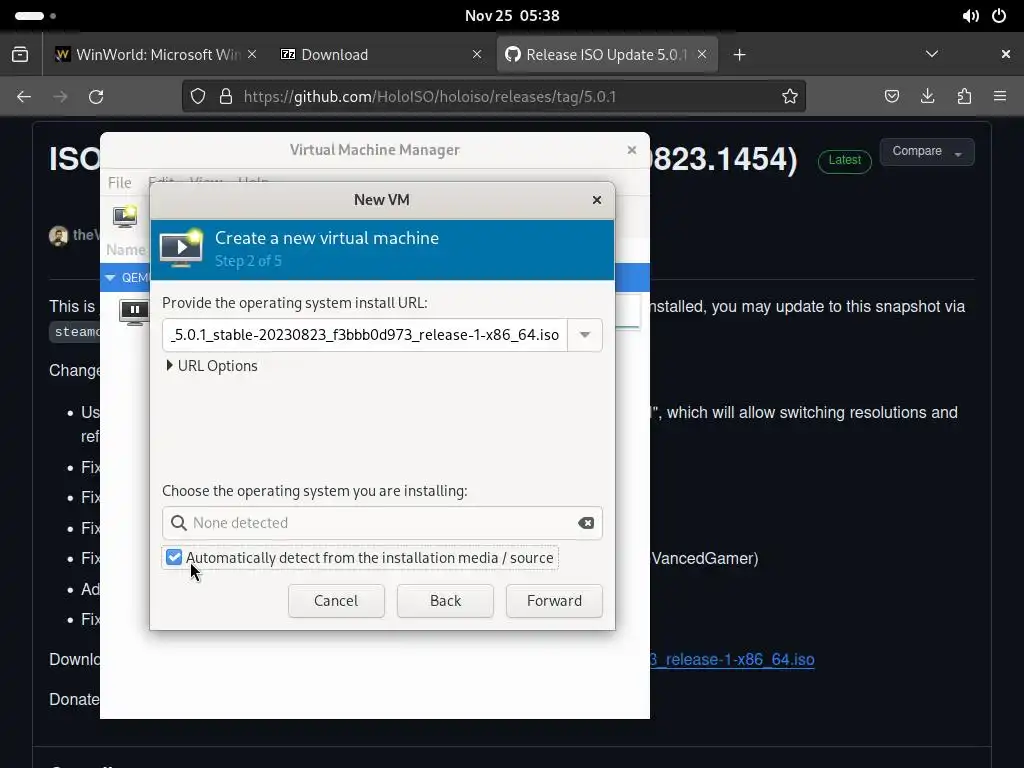
Task: Bookmark this page with star icon
Action: coord(790,97)
